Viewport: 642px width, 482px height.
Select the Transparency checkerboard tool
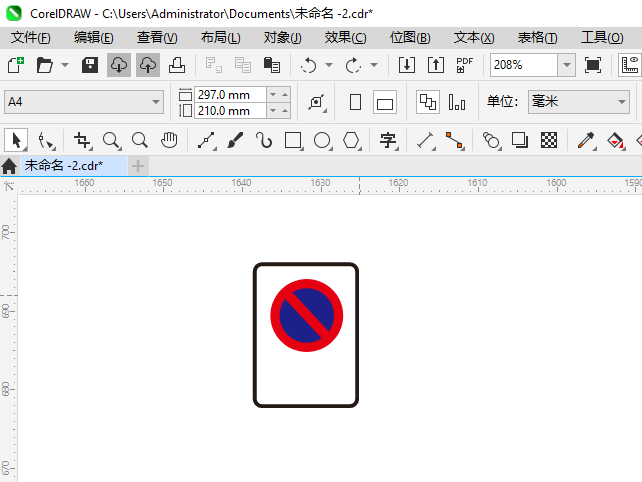tap(549, 140)
